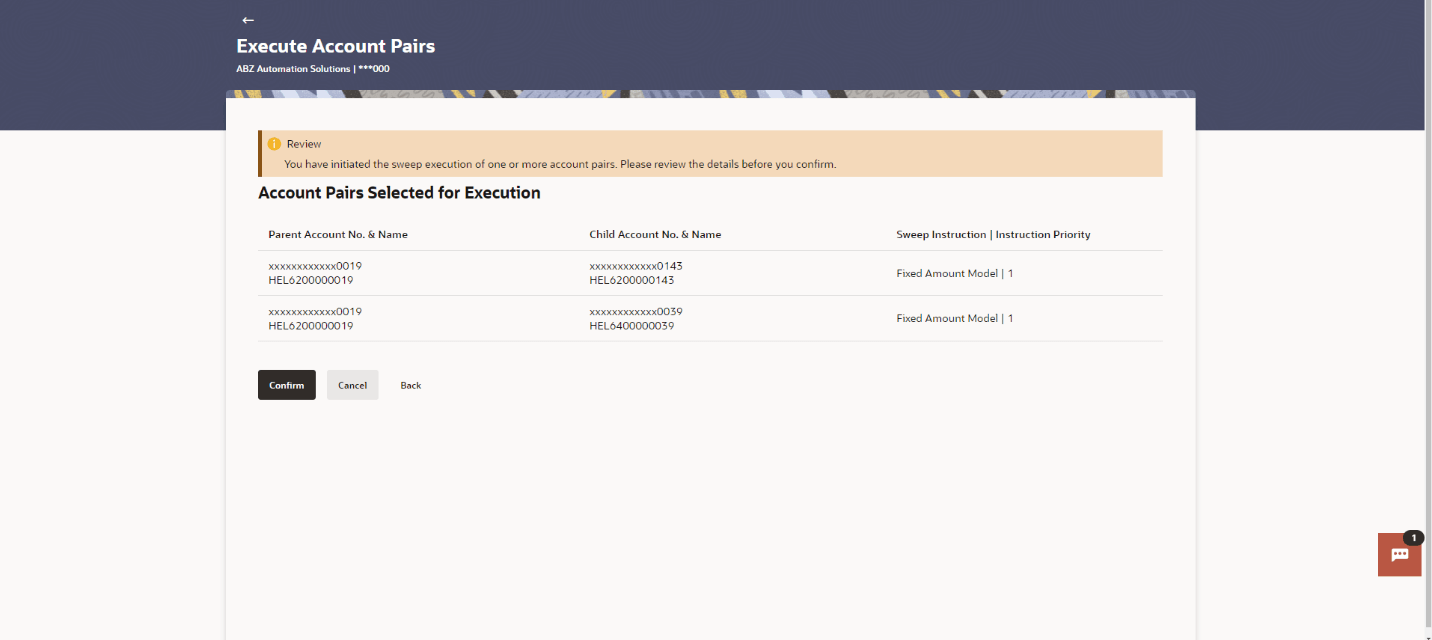Click the review message text in the banner
The width and height of the screenshot is (1432, 640).
(x=560, y=164)
